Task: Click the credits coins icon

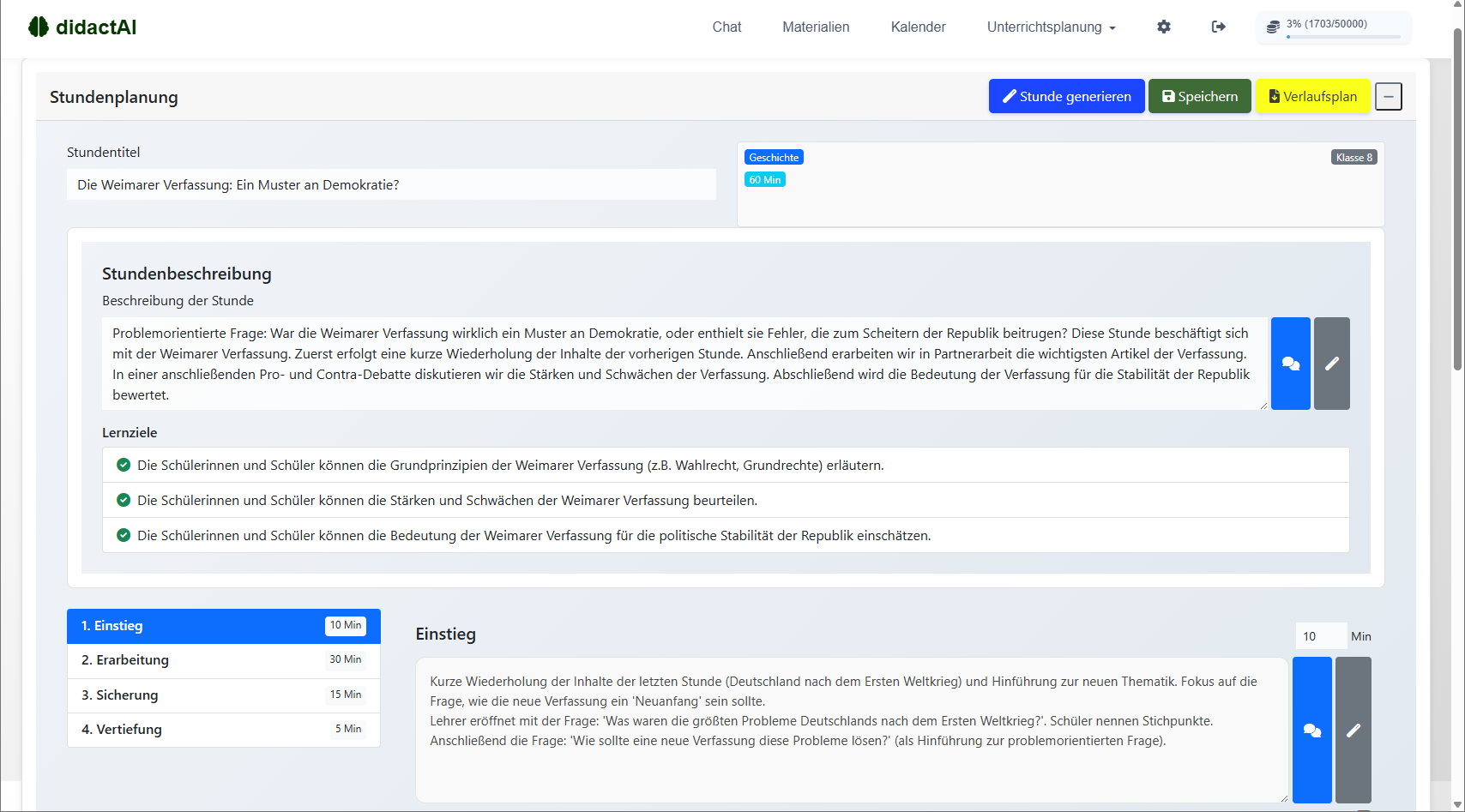Action: pyautogui.click(x=1273, y=27)
